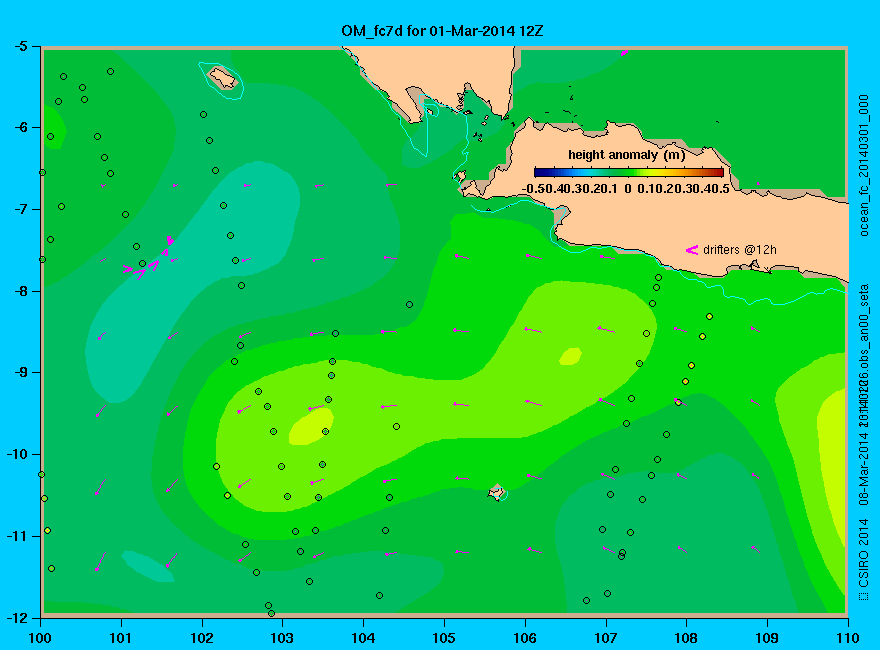The height and width of the screenshot is (650, 880).
Task: Click the x-axis tick label 103
Action: (x=282, y=638)
